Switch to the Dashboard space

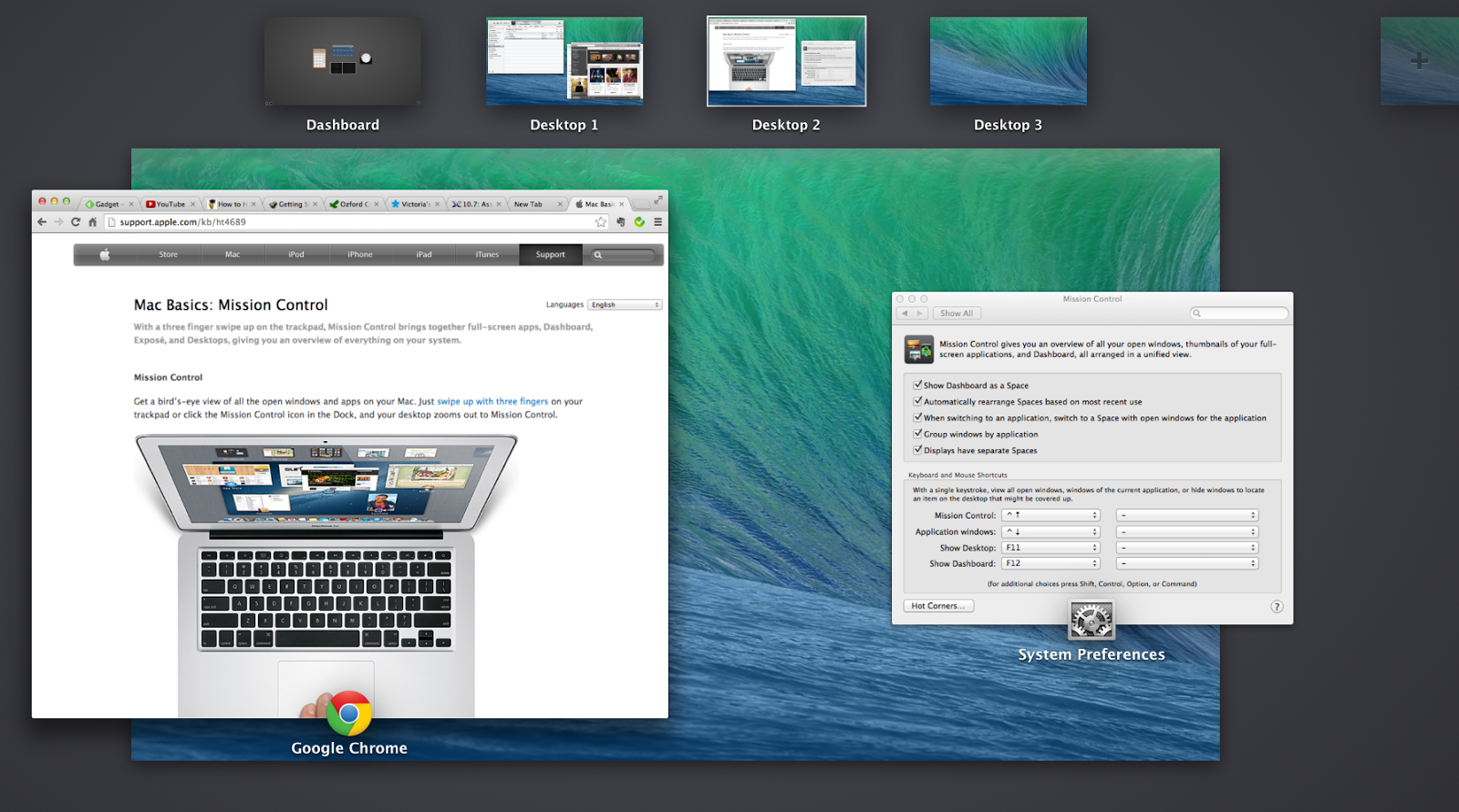pyautogui.click(x=343, y=61)
